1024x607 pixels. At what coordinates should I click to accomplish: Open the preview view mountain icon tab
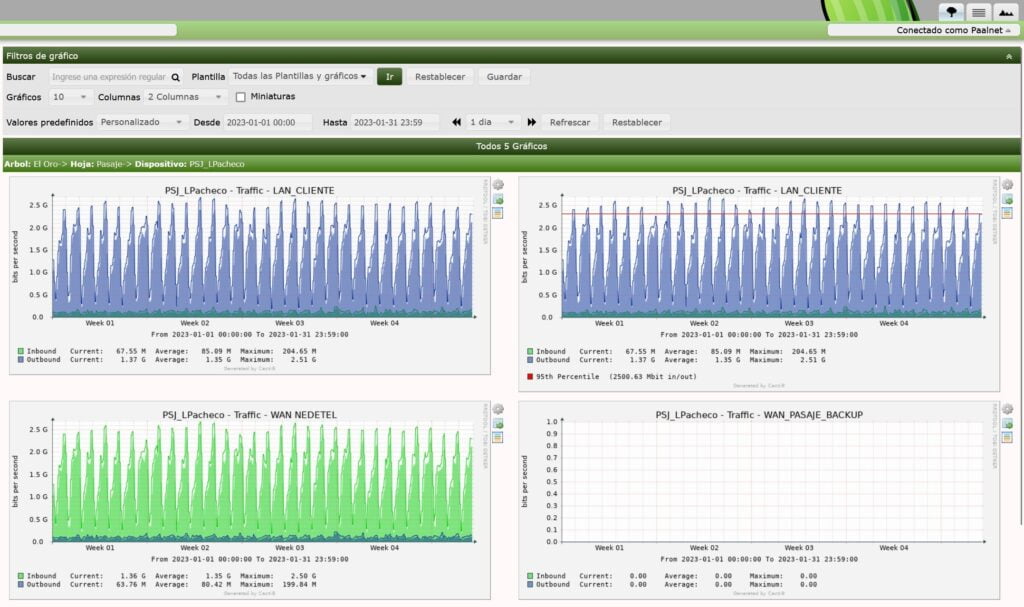1005,12
